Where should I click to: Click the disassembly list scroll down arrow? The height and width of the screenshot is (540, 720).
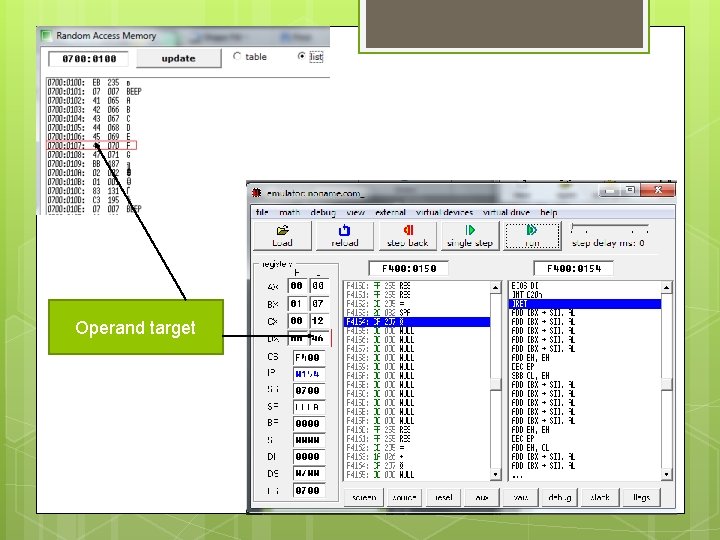666,474
